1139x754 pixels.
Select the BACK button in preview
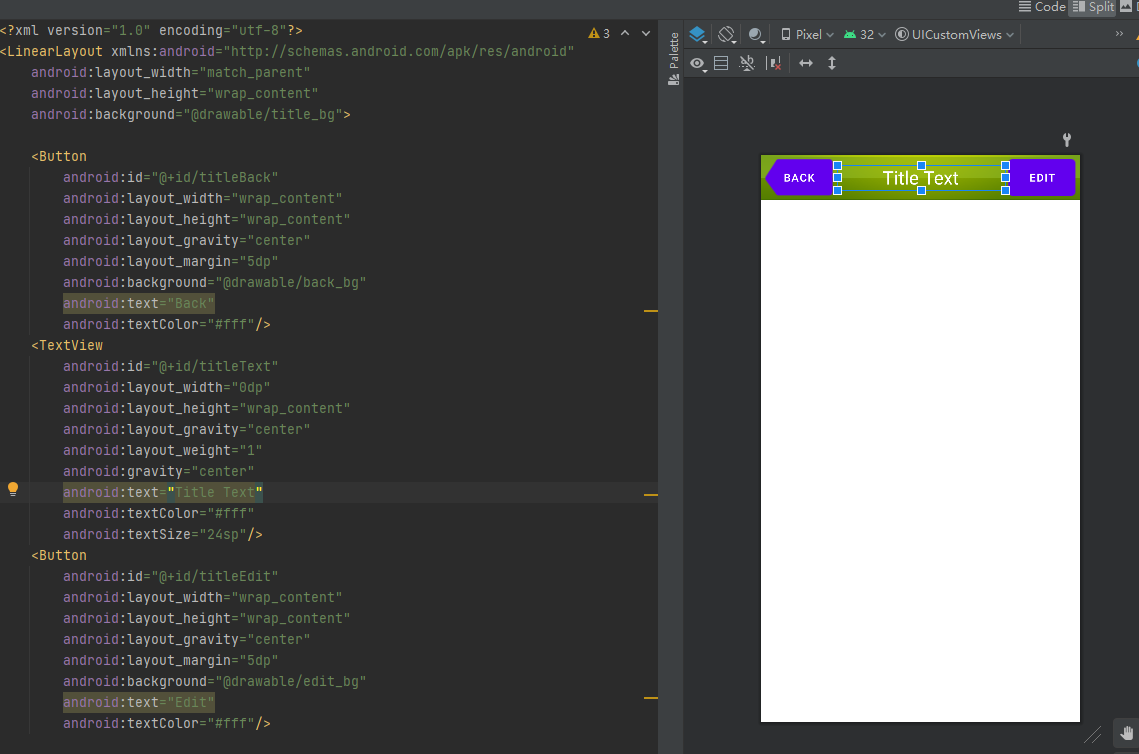click(x=799, y=178)
